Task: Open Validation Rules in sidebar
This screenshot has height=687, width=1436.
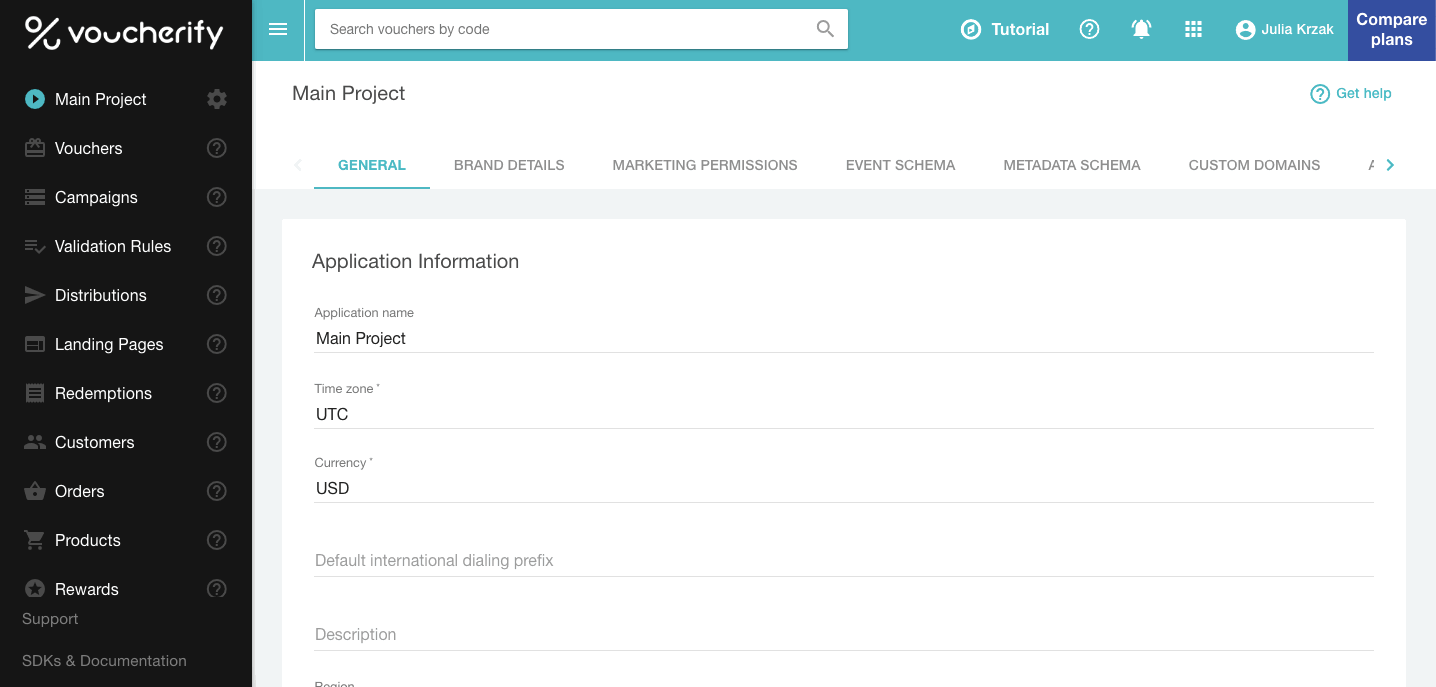Action: pos(113,246)
